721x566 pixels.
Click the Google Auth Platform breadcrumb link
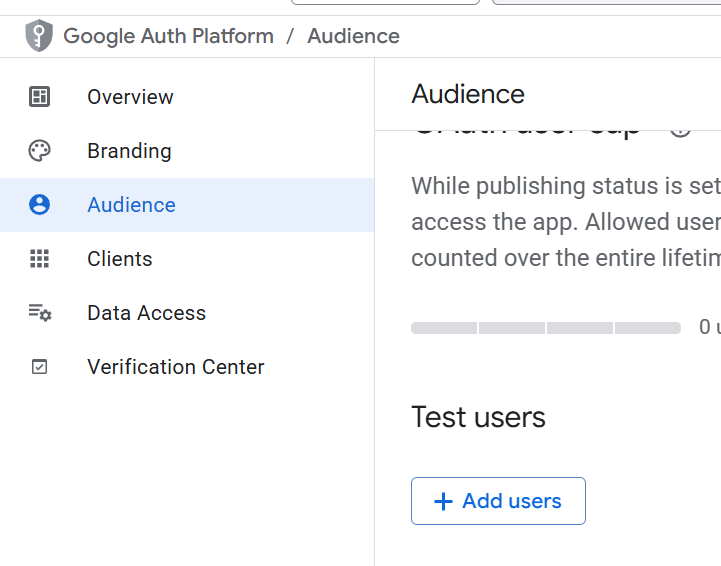pyautogui.click(x=168, y=36)
